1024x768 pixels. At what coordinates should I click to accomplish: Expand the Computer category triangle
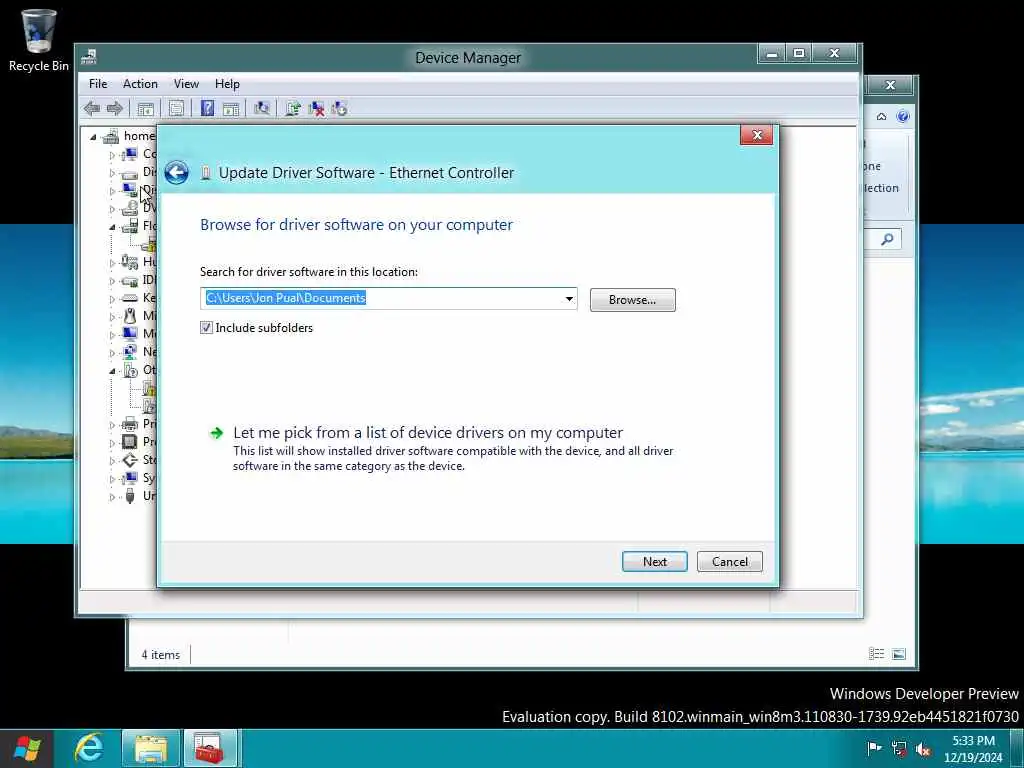tap(112, 155)
